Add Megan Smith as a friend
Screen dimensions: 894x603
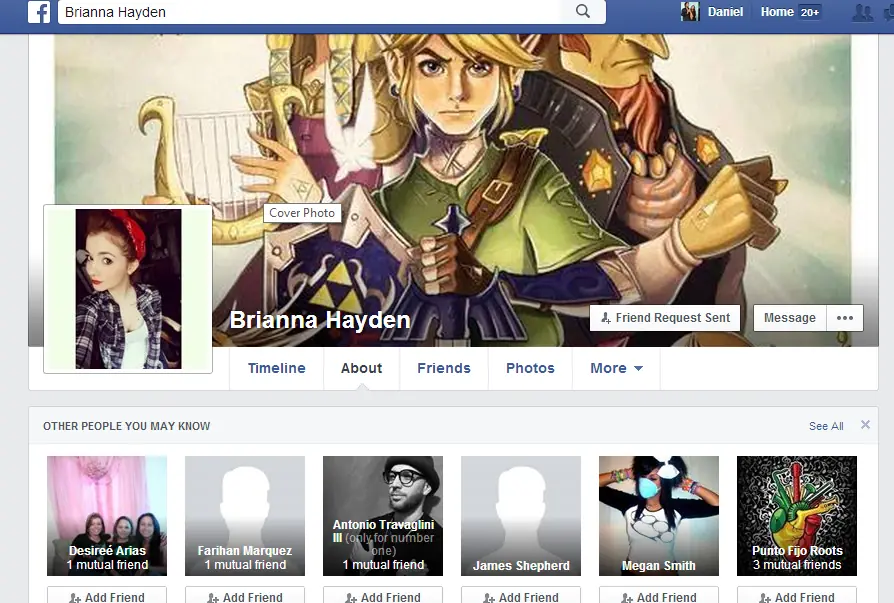tap(659, 596)
